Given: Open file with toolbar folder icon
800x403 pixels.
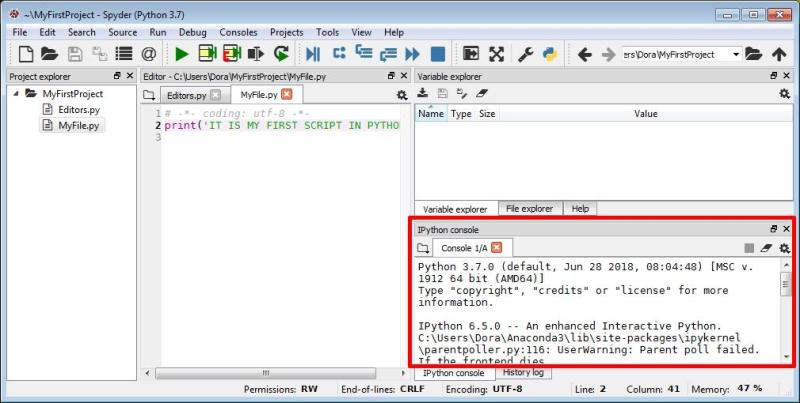Looking at the screenshot, I should click(49, 54).
